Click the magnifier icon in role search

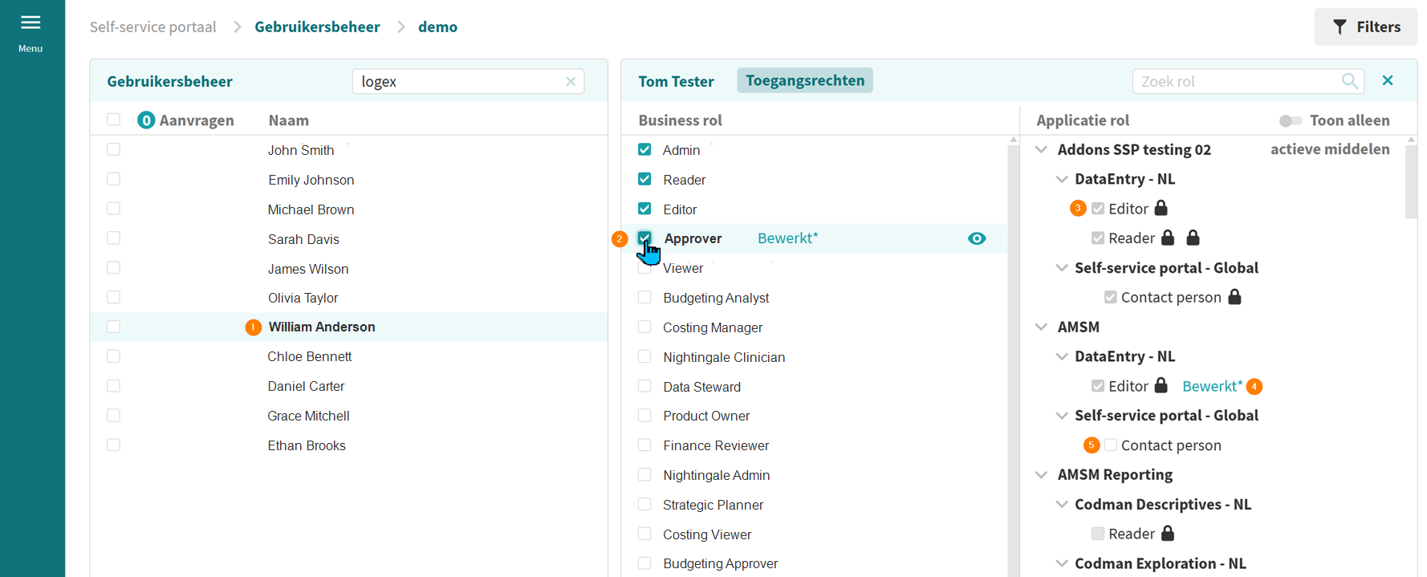1350,81
